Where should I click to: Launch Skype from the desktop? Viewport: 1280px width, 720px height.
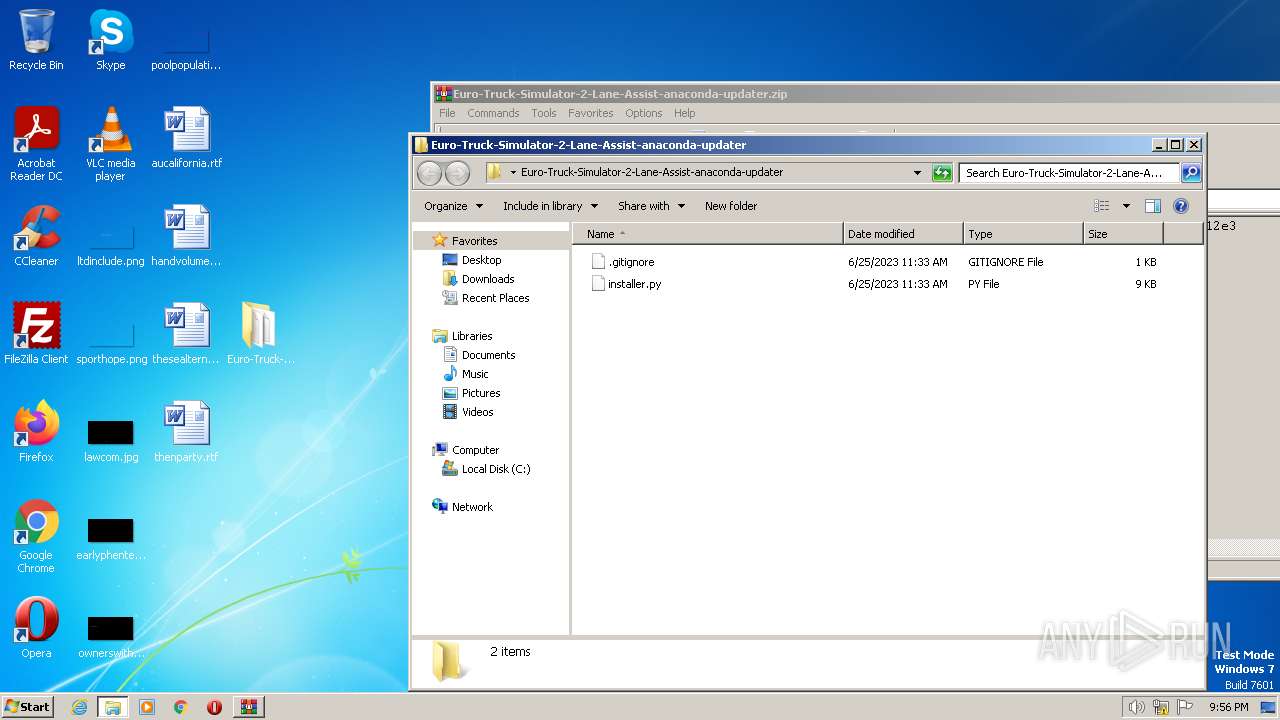[110, 40]
